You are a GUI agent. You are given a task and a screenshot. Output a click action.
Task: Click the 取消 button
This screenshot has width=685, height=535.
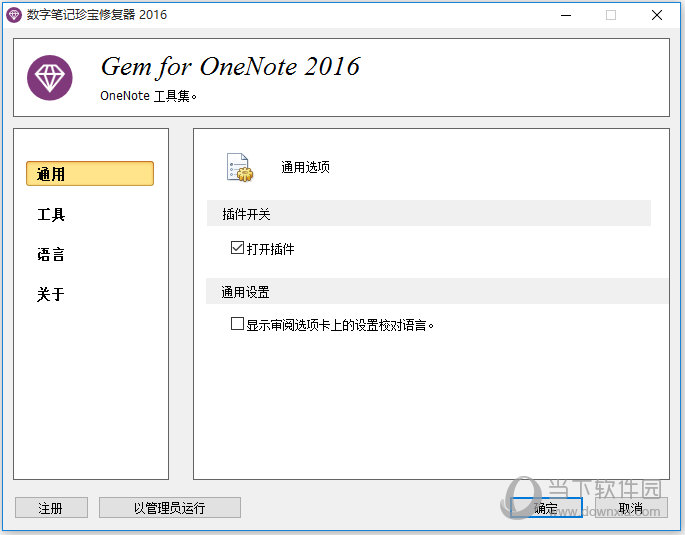(631, 508)
